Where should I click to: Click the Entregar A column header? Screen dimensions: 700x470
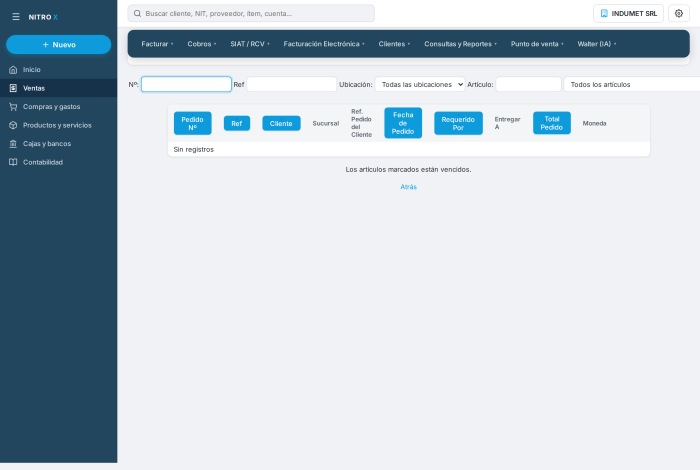pos(507,123)
